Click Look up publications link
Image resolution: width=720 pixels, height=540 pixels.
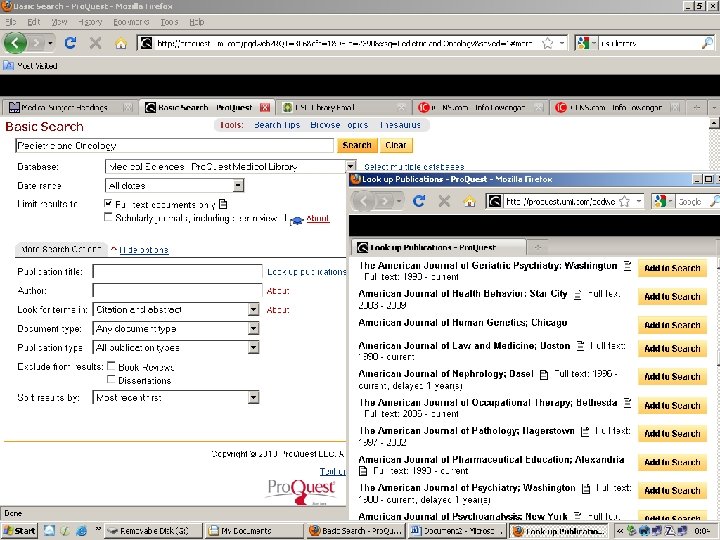click(x=307, y=272)
